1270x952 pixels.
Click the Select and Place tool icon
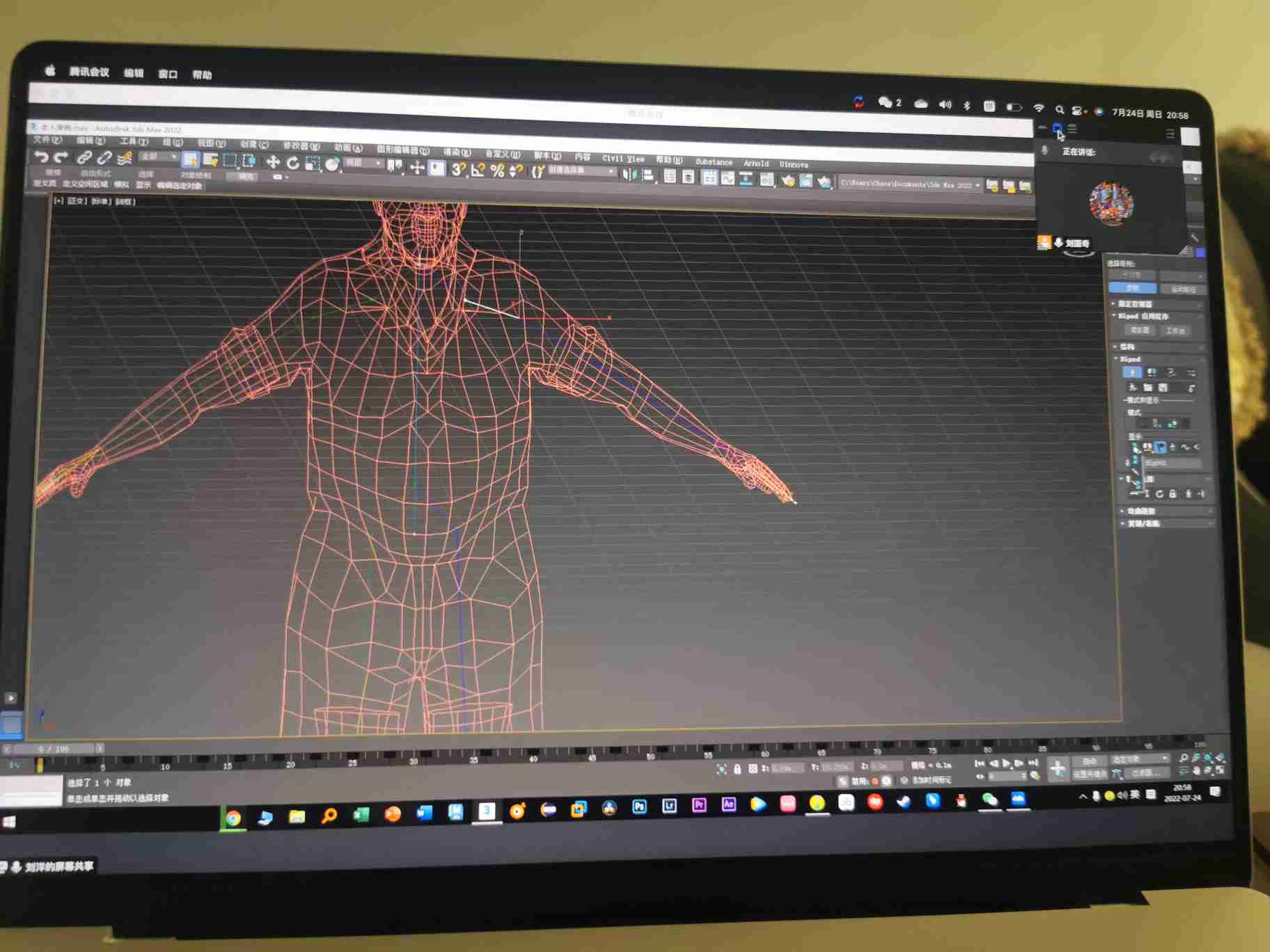point(333,164)
